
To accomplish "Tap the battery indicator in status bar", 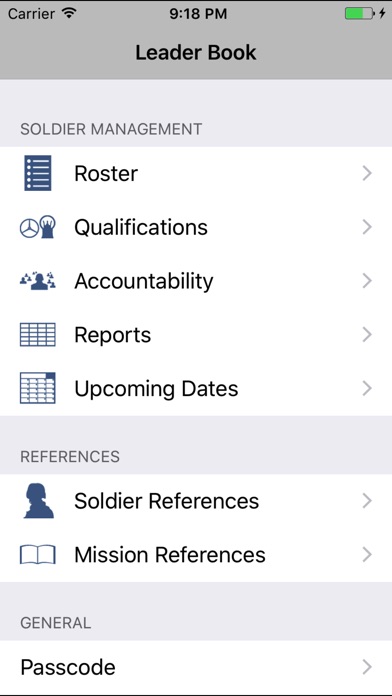I will [x=360, y=13].
